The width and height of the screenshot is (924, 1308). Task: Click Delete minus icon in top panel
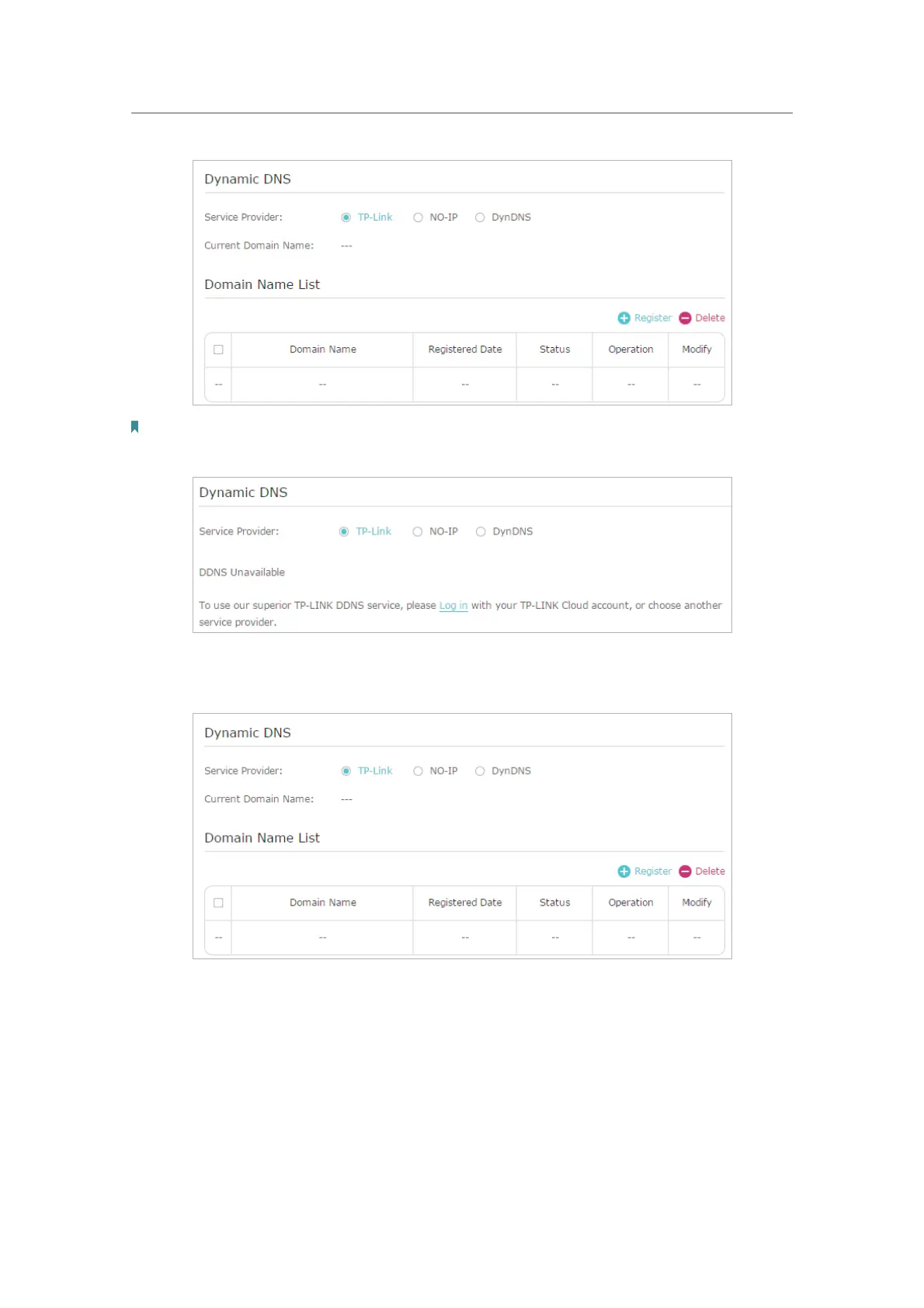click(x=685, y=318)
